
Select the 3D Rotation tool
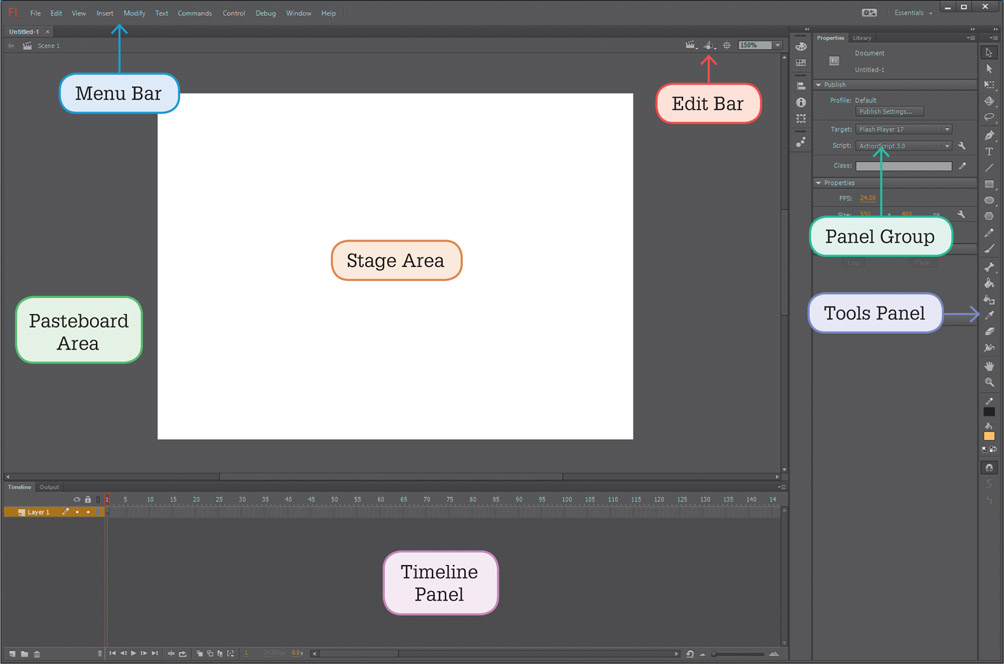989,101
